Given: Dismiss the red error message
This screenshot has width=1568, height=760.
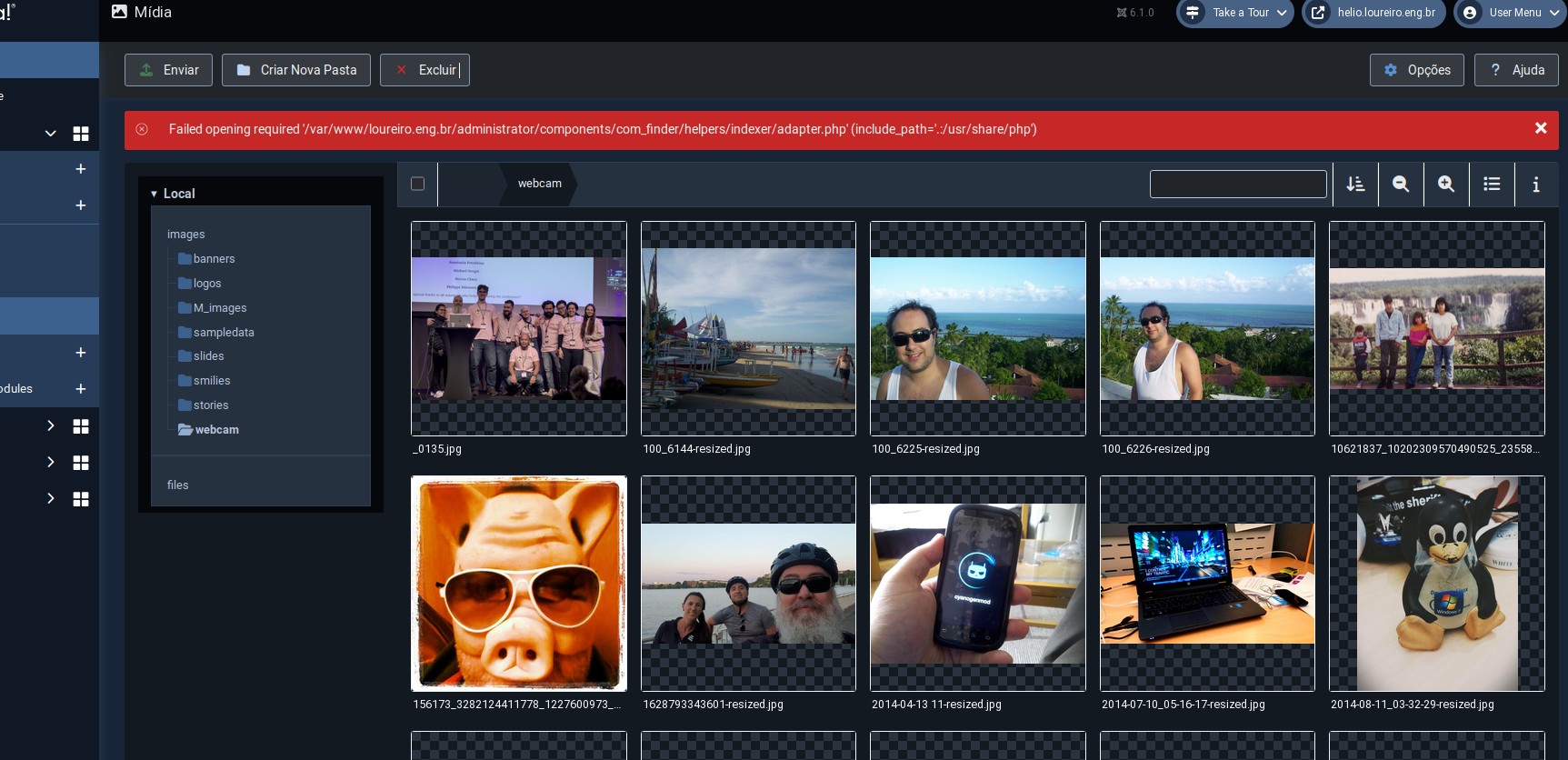Looking at the screenshot, I should click(x=1541, y=128).
